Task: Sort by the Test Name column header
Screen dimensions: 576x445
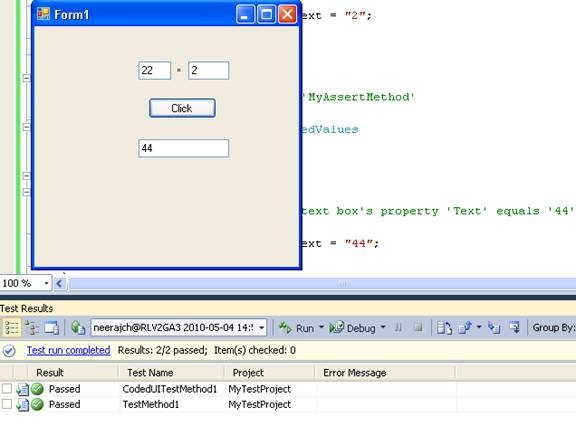Action: click(x=150, y=373)
